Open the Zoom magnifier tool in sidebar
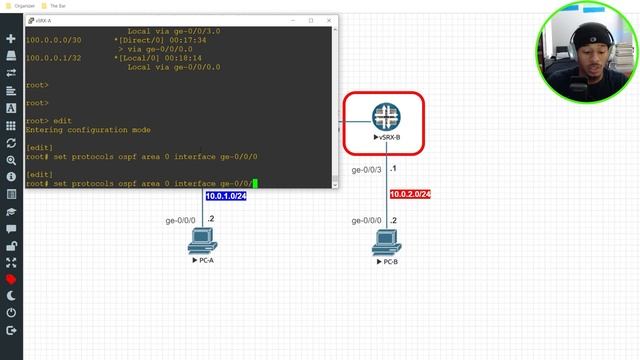Viewport: 640px width, 360px height. click(x=11, y=160)
